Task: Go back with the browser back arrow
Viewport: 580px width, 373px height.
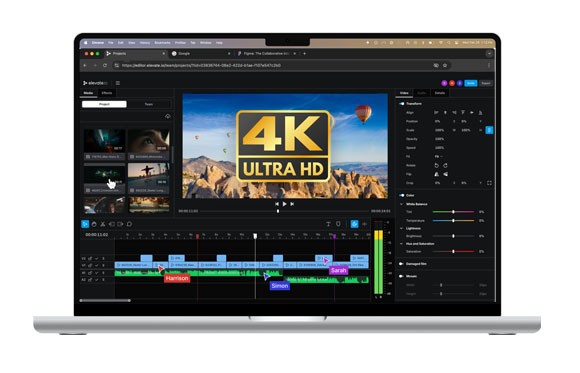Action: (x=85, y=65)
